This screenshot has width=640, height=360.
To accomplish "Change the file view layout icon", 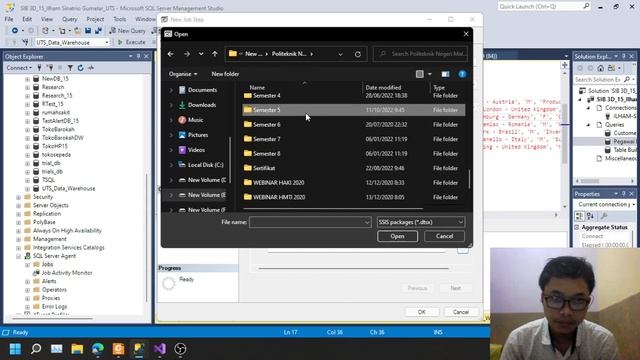I will pyautogui.click(x=420, y=74).
